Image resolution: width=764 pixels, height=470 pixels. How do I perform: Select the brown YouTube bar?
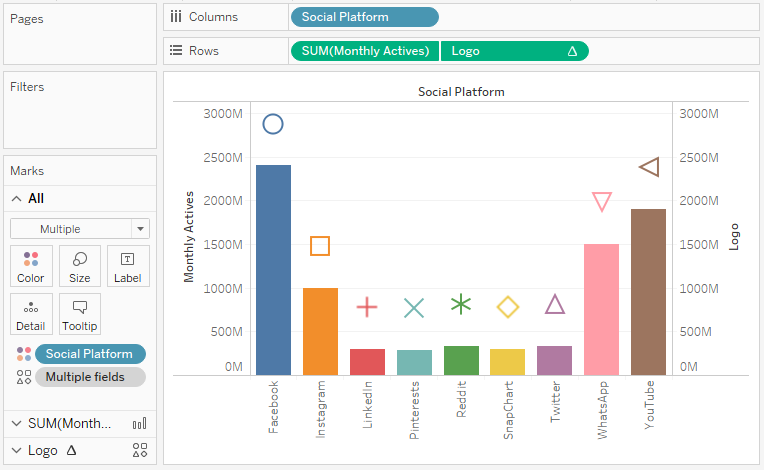tap(648, 292)
